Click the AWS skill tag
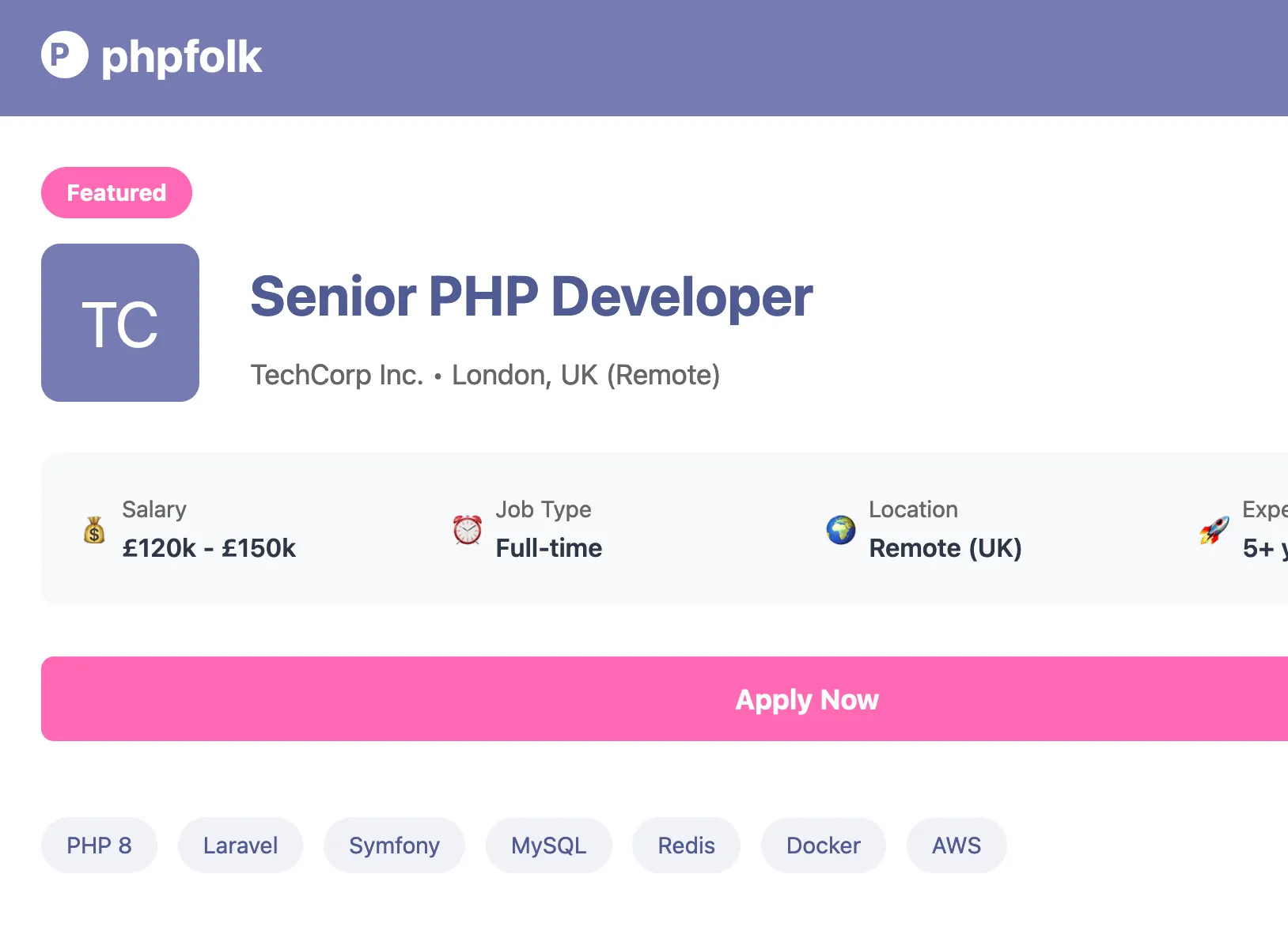 click(x=956, y=846)
